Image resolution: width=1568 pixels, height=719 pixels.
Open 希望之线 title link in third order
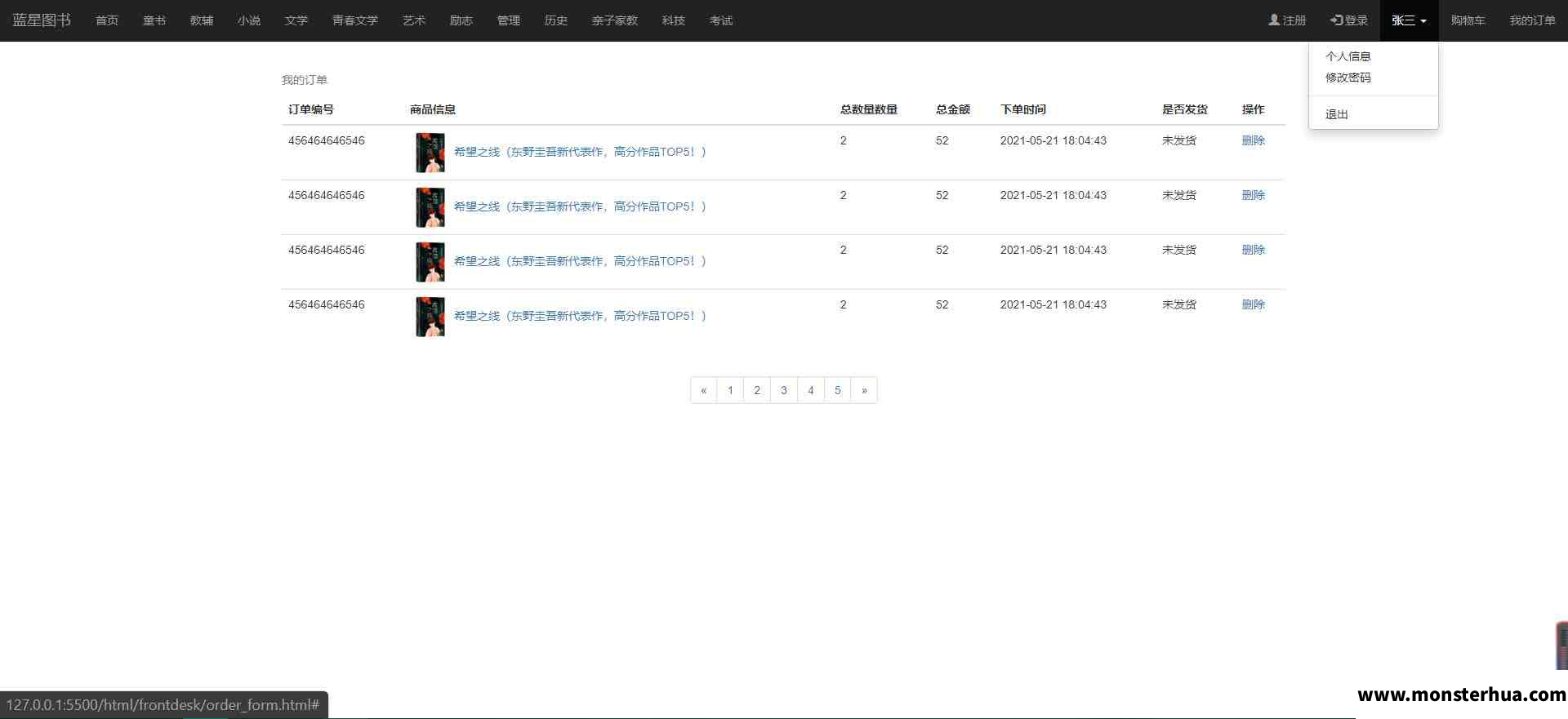580,261
